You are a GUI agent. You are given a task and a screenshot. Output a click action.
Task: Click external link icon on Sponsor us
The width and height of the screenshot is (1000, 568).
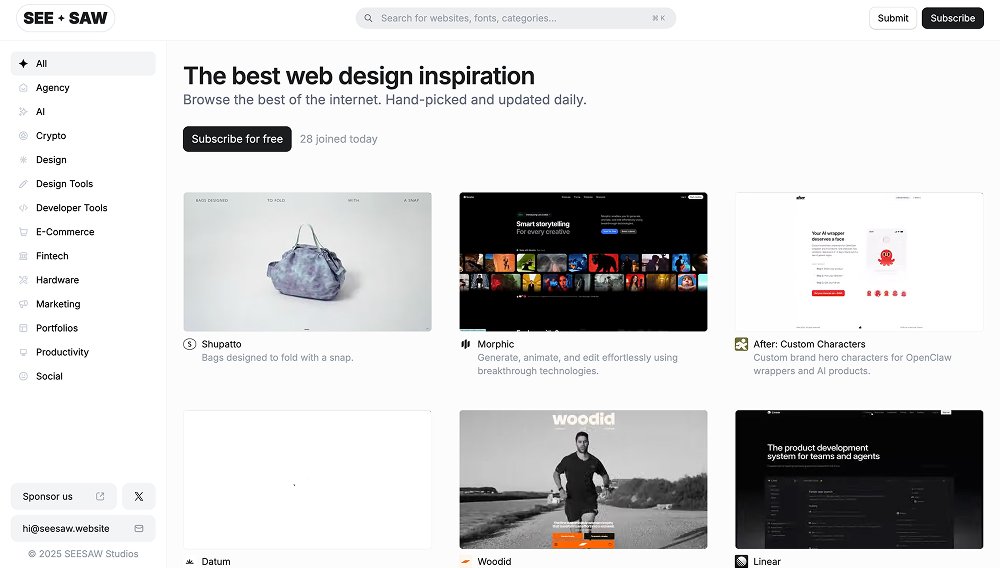100,497
